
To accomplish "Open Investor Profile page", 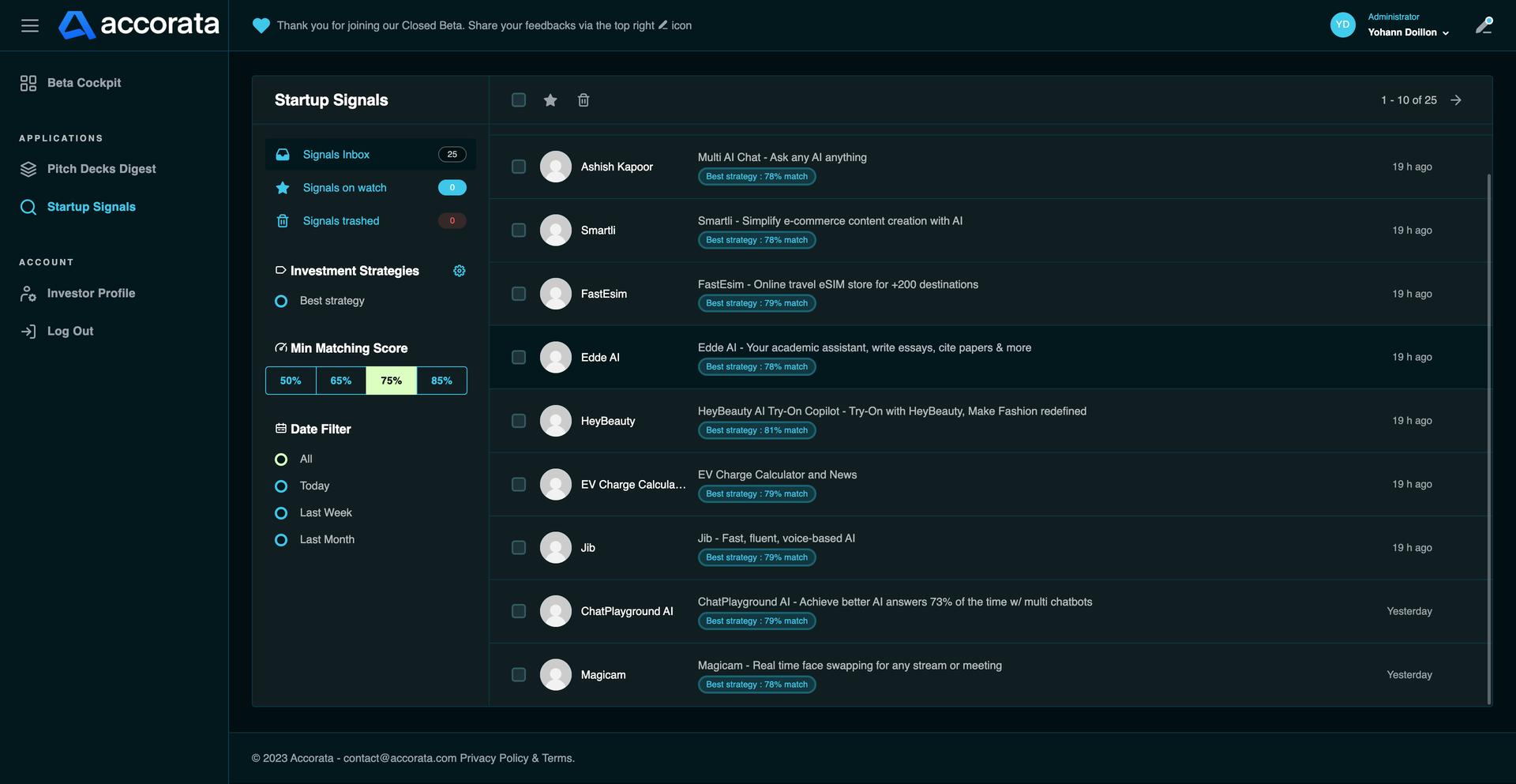I will click(x=91, y=293).
